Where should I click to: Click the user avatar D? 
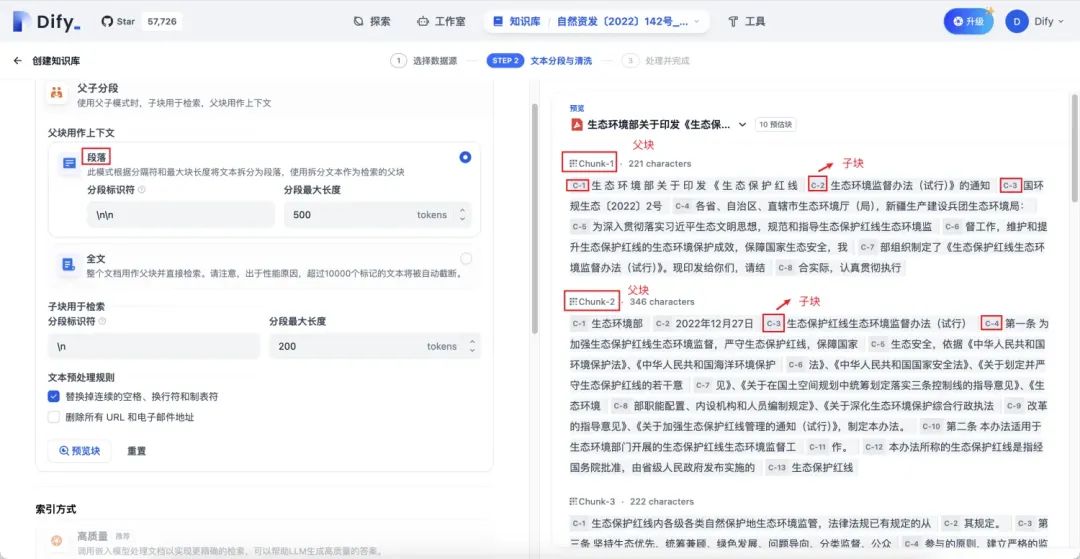(x=1017, y=21)
